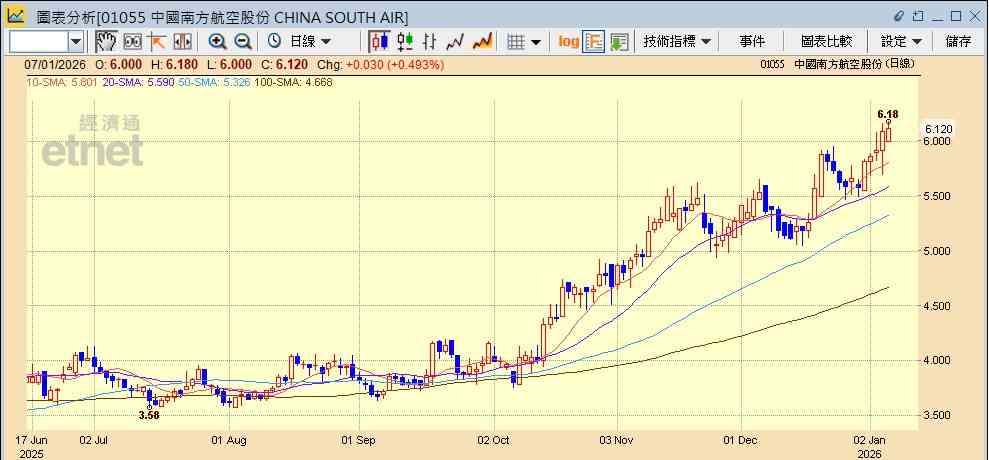Image resolution: width=989 pixels, height=460 pixels.
Task: Open the grid options dropdown arrow
Action: click(x=536, y=42)
